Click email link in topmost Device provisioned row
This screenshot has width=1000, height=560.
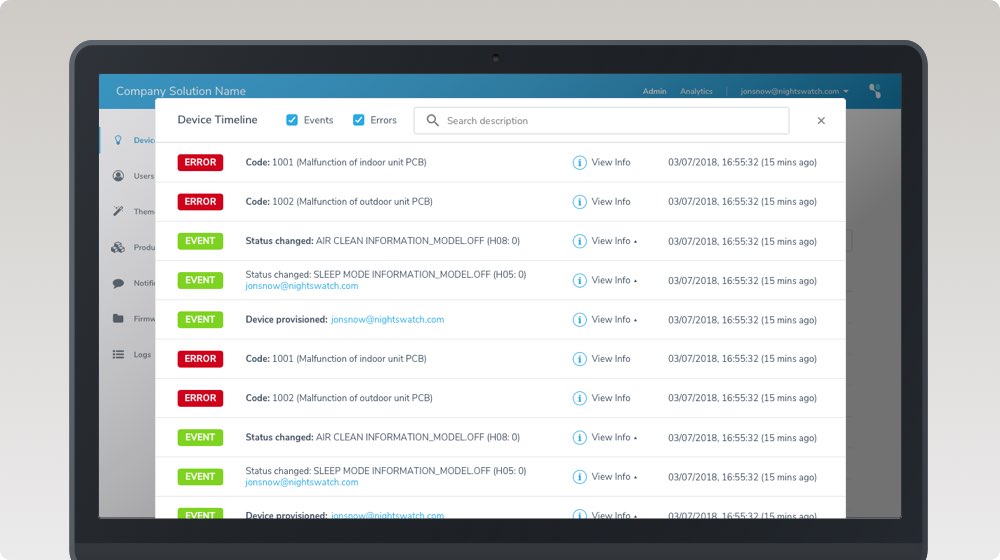point(387,320)
